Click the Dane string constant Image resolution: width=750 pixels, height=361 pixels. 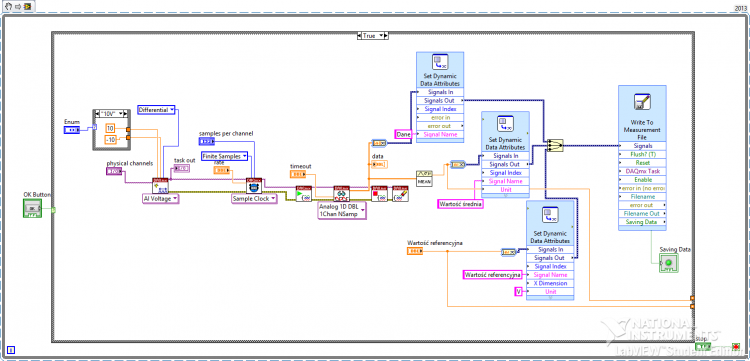click(x=403, y=135)
